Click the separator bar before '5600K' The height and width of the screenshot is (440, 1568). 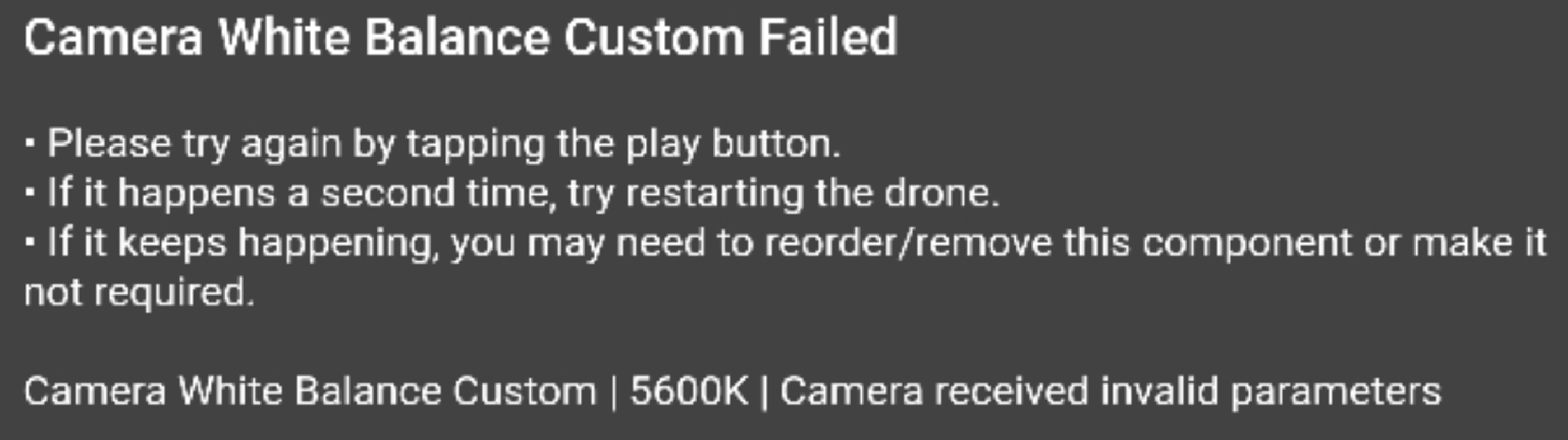[x=613, y=392]
